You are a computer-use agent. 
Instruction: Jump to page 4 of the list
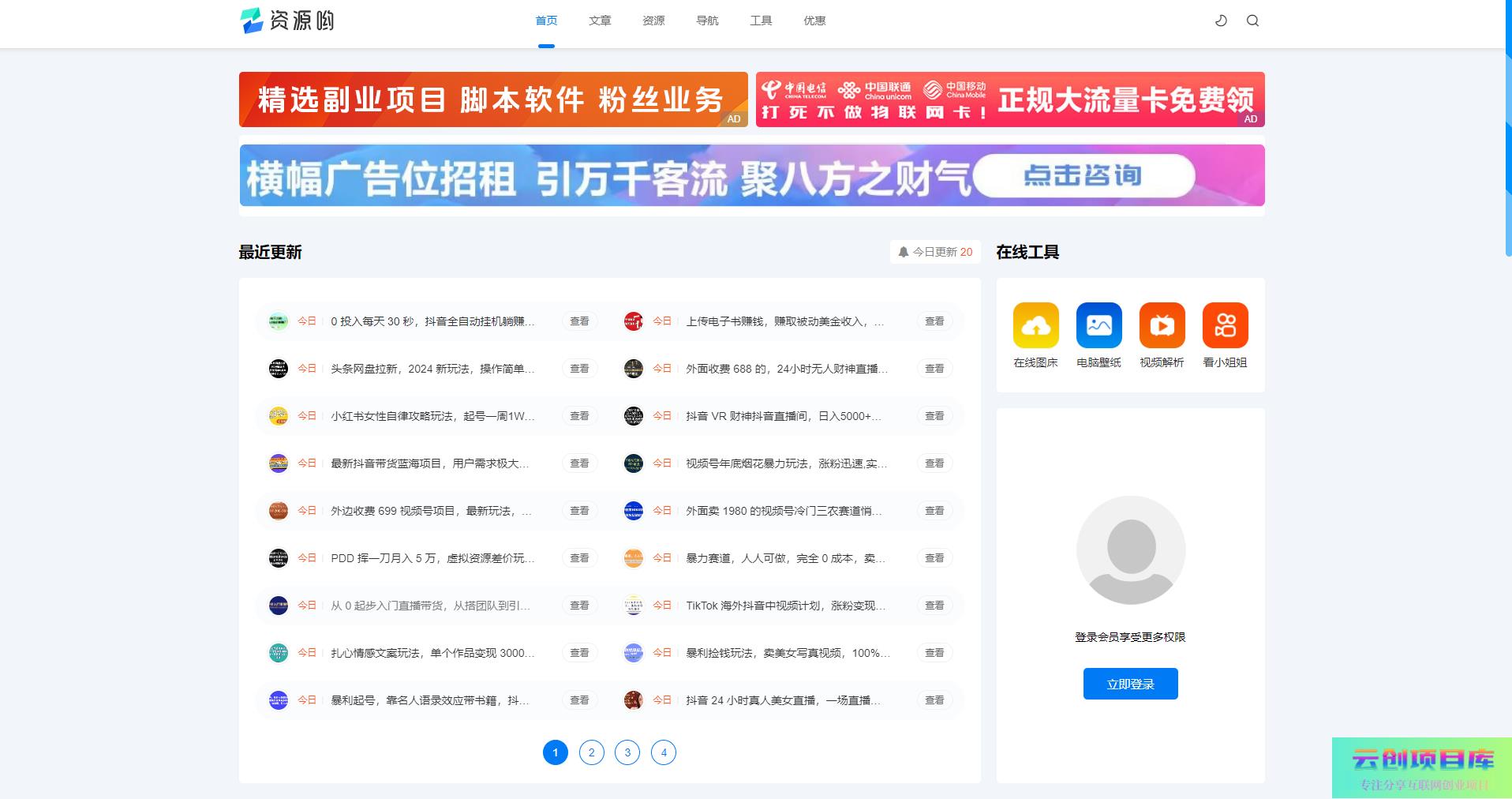click(664, 752)
